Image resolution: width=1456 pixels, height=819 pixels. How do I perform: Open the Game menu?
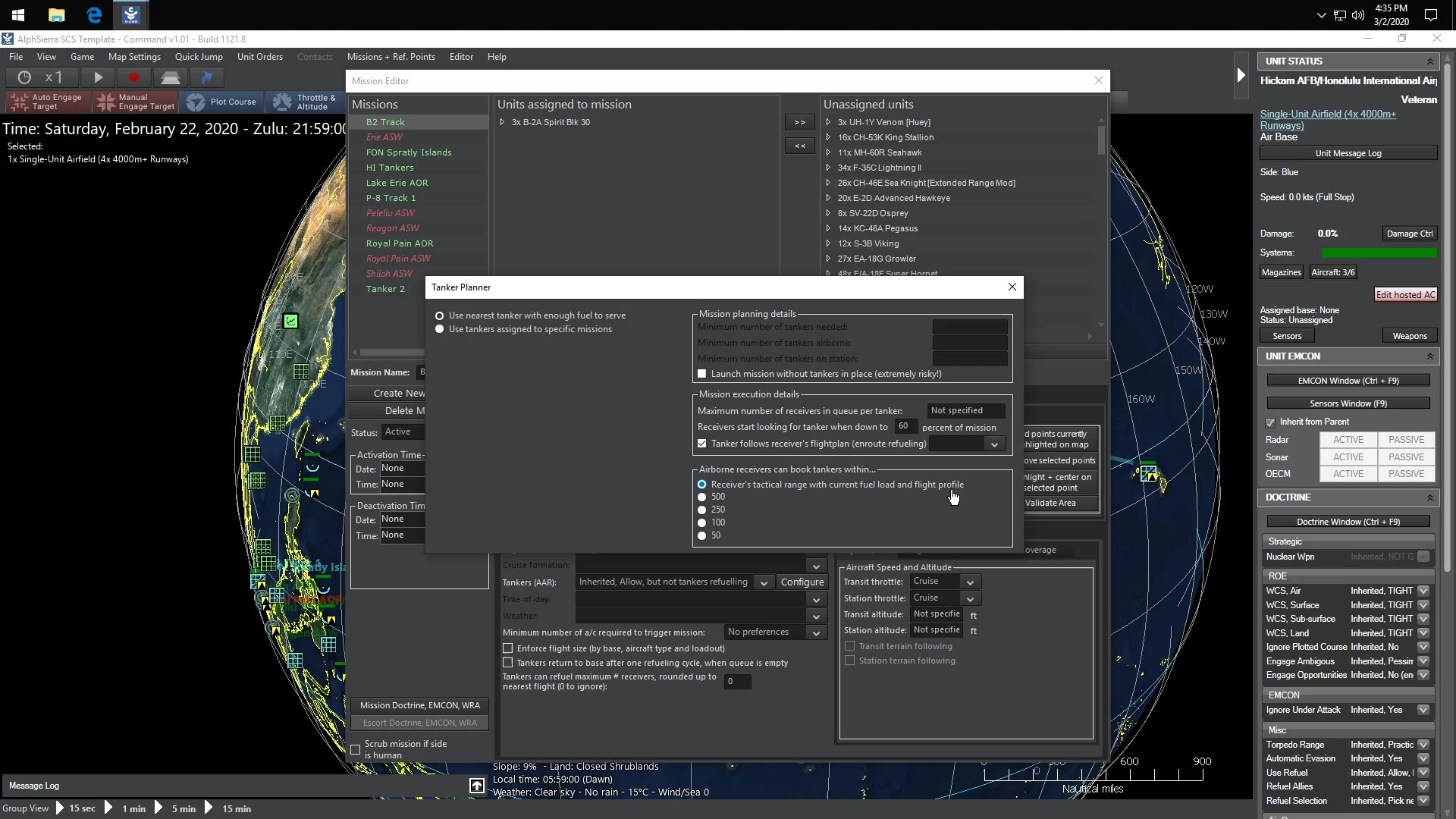click(x=83, y=57)
